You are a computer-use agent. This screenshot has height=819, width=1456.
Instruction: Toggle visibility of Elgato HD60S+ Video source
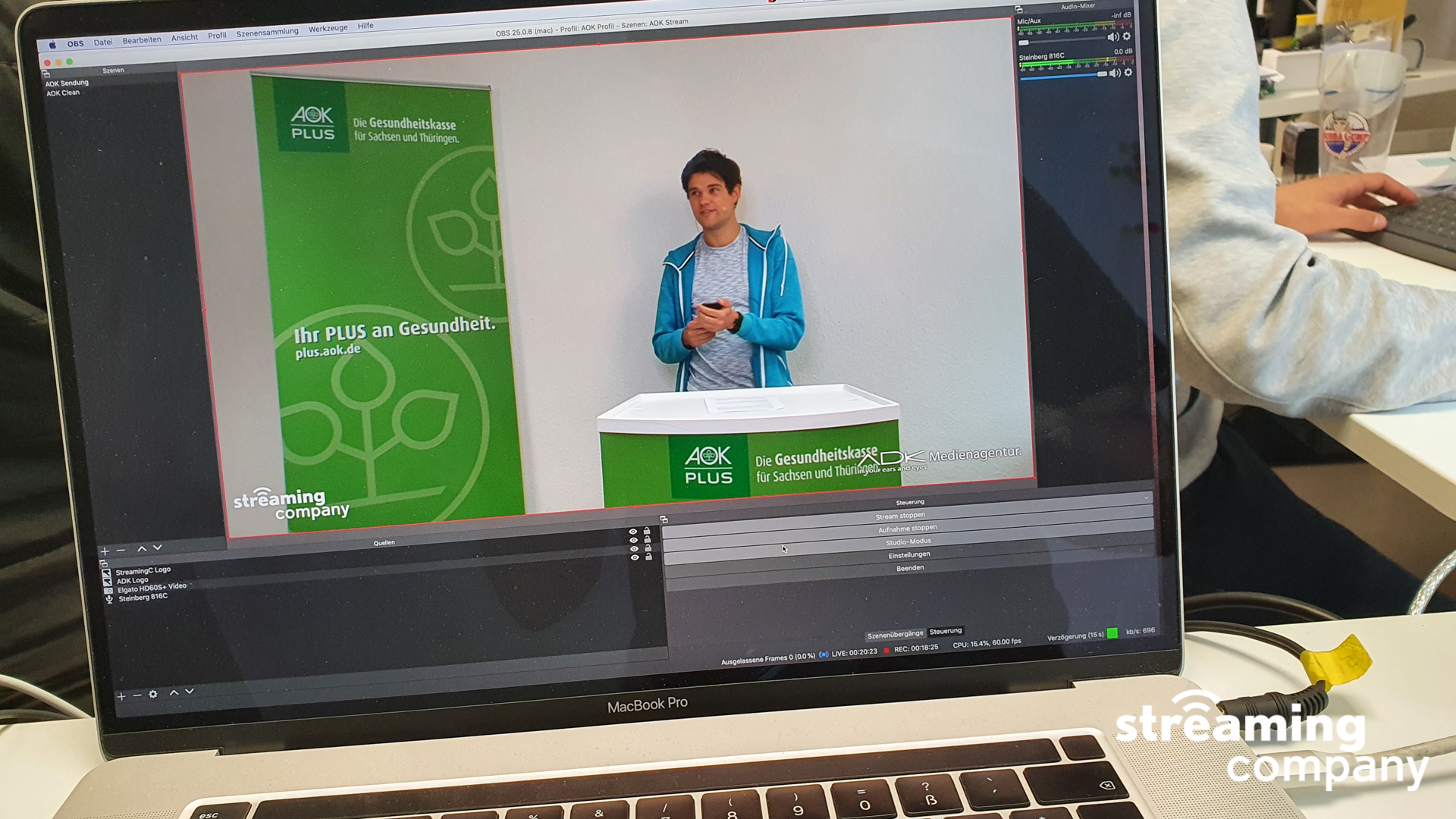pos(635,549)
